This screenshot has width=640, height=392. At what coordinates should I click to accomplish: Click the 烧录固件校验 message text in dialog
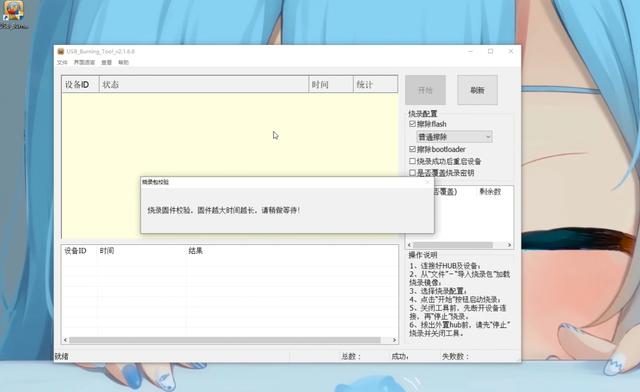pos(224,210)
